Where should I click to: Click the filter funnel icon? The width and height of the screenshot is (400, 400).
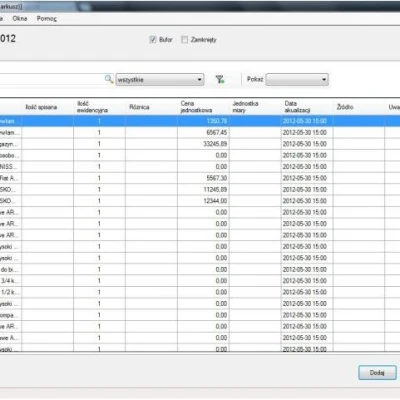tap(220, 79)
